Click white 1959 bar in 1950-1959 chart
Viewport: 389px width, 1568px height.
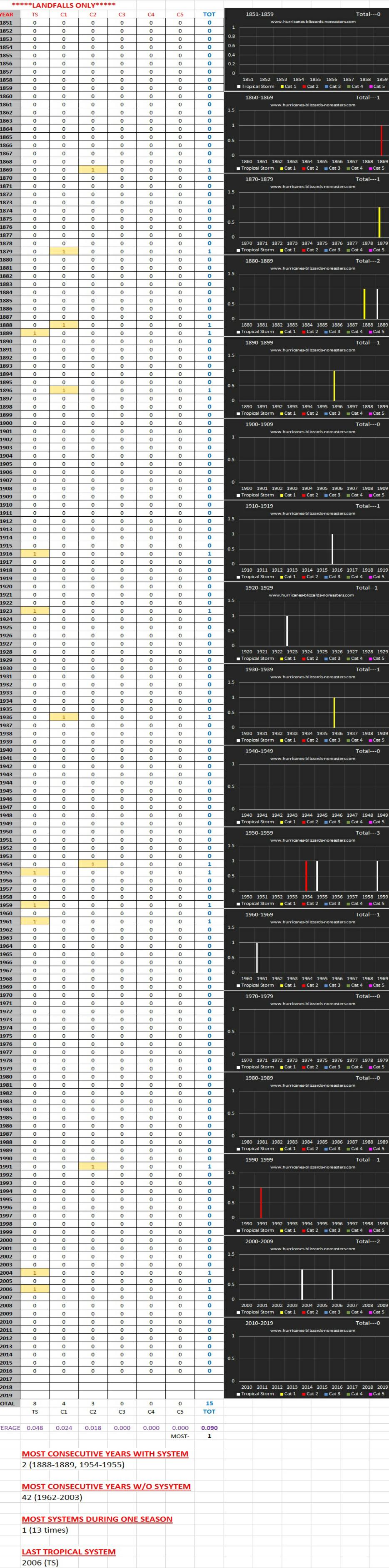pyautogui.click(x=377, y=876)
